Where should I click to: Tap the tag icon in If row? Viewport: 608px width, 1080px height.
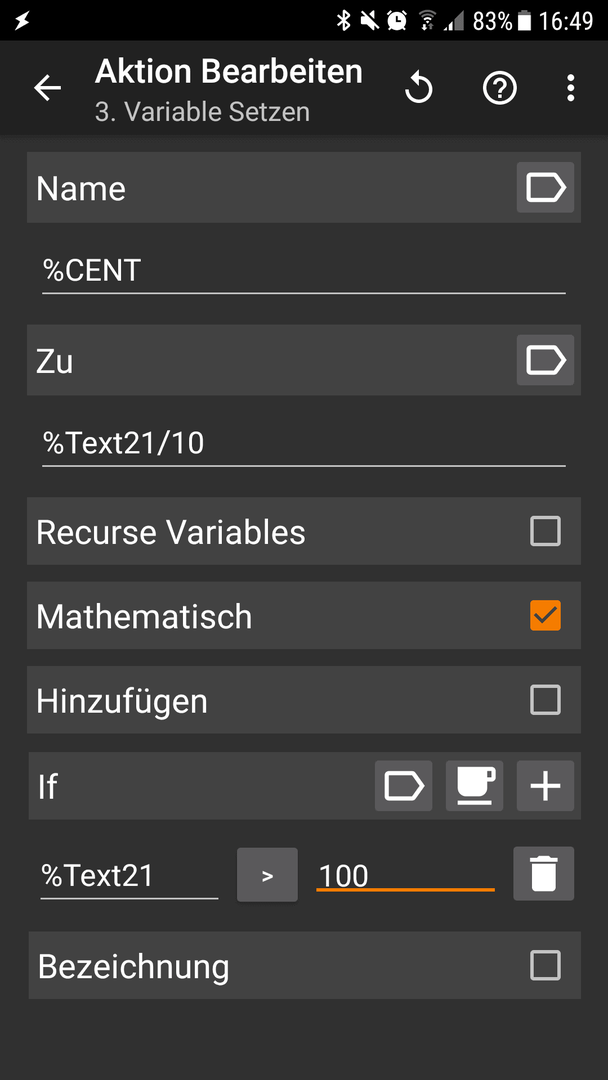point(403,786)
